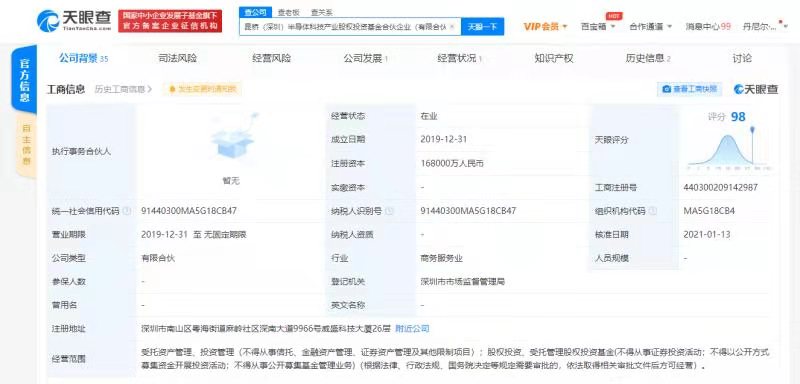Click the 经营范围 description text
This screenshot has height=384, width=800.
pos(455,359)
